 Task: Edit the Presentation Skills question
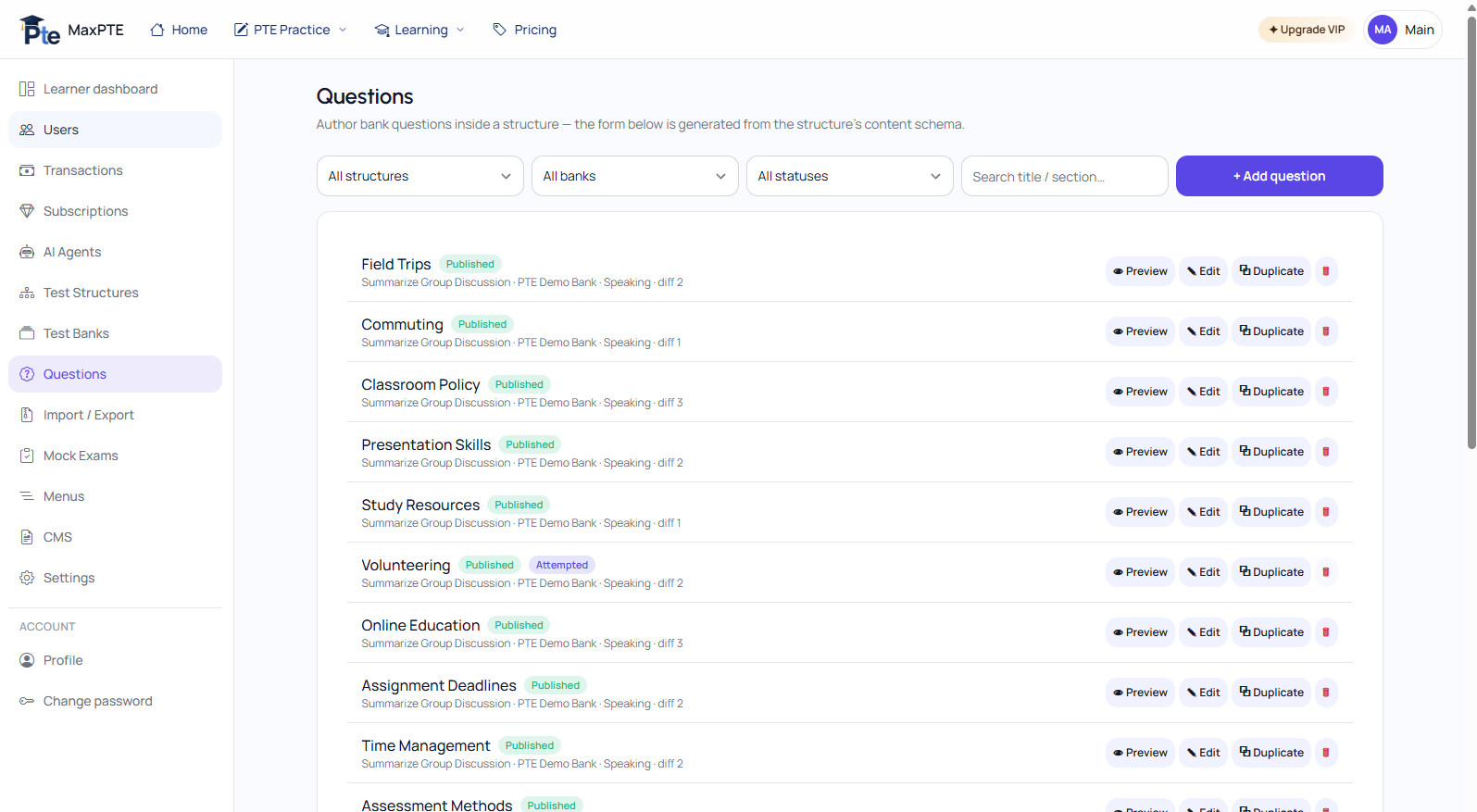coord(1204,452)
